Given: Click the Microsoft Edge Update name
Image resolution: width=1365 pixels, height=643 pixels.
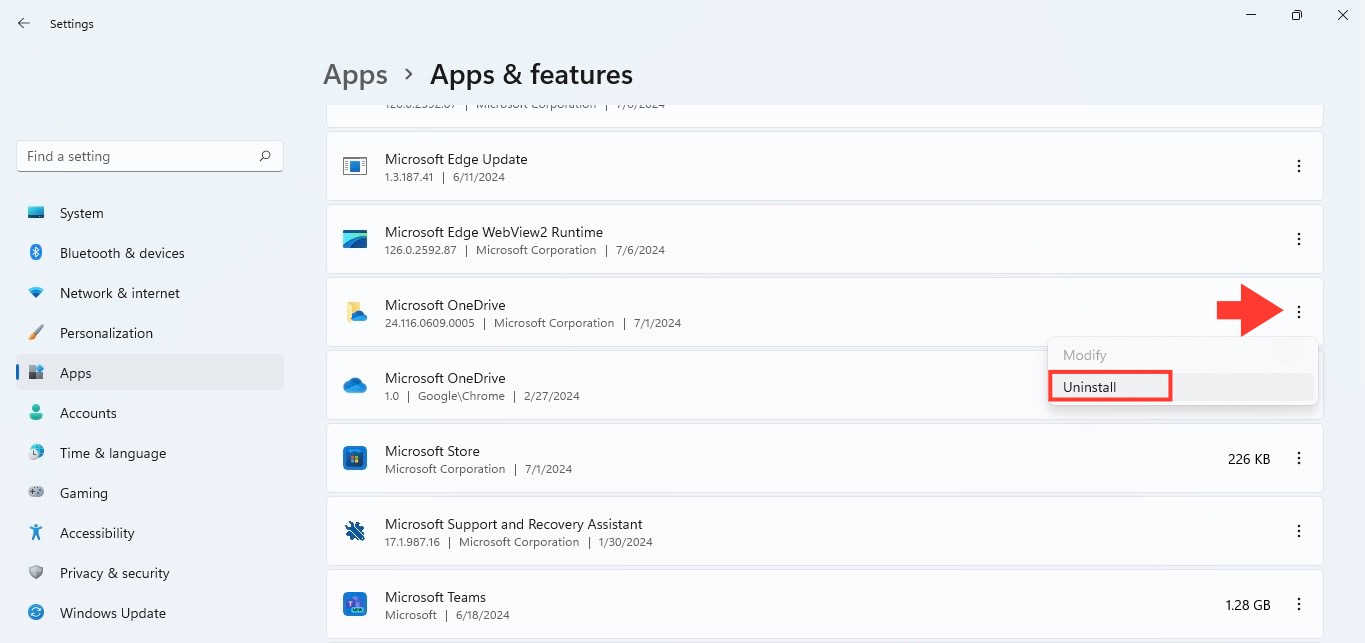Looking at the screenshot, I should pyautogui.click(x=456, y=159).
